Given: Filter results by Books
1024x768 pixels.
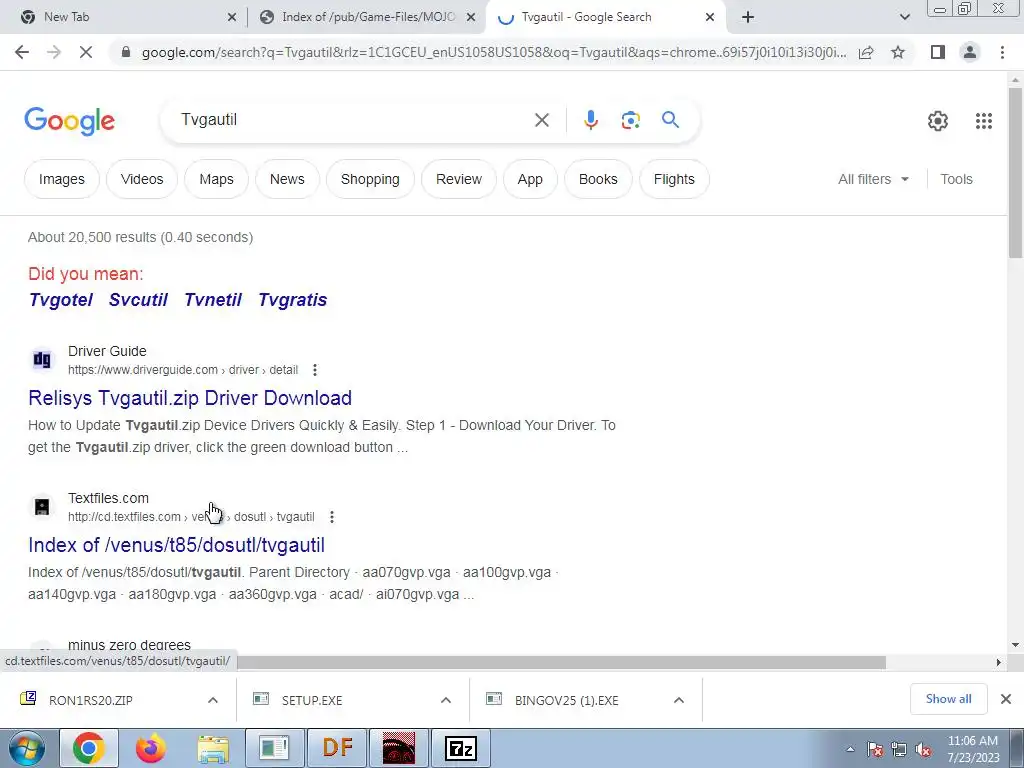Looking at the screenshot, I should (x=598, y=179).
